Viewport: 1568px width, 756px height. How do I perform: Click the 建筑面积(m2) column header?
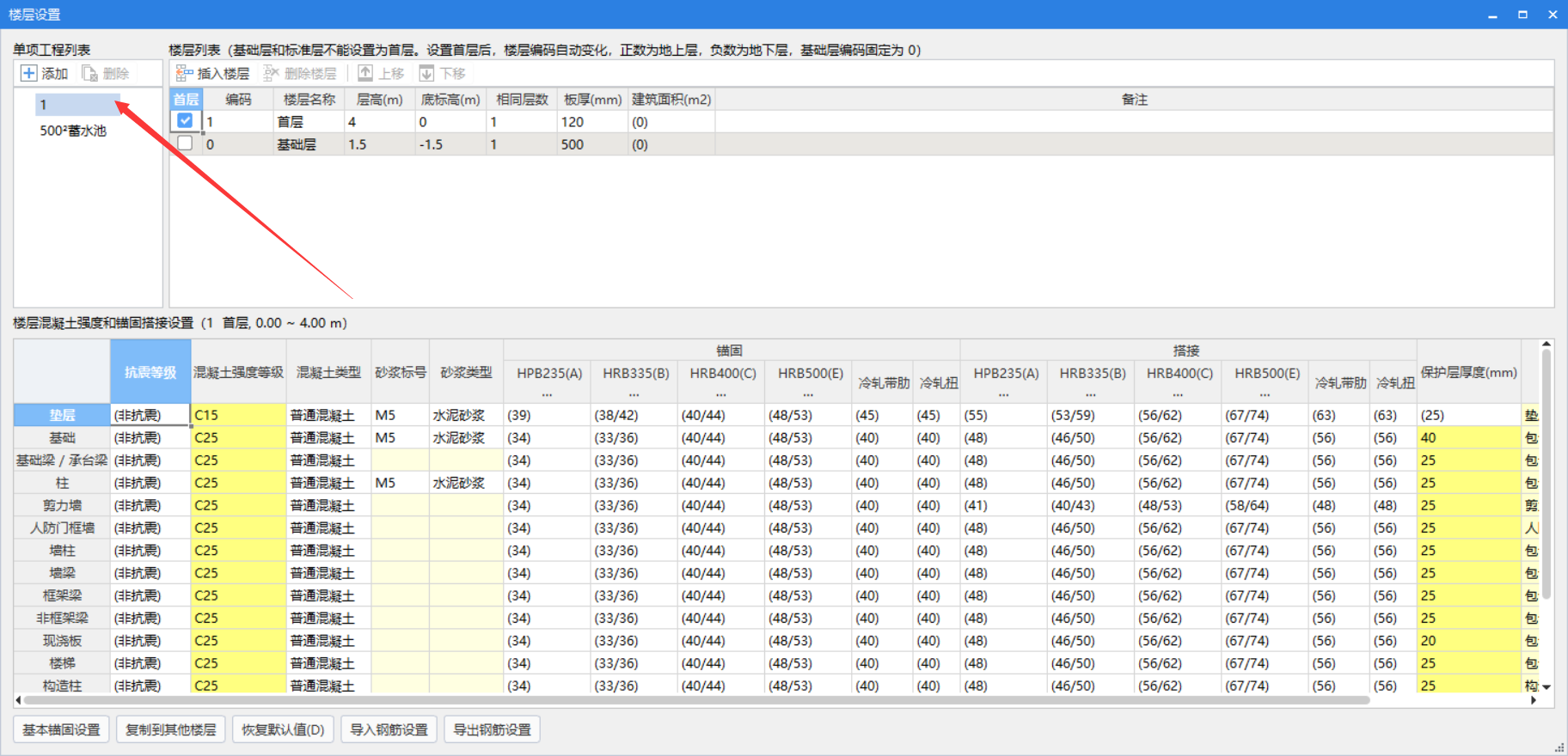[x=671, y=99]
